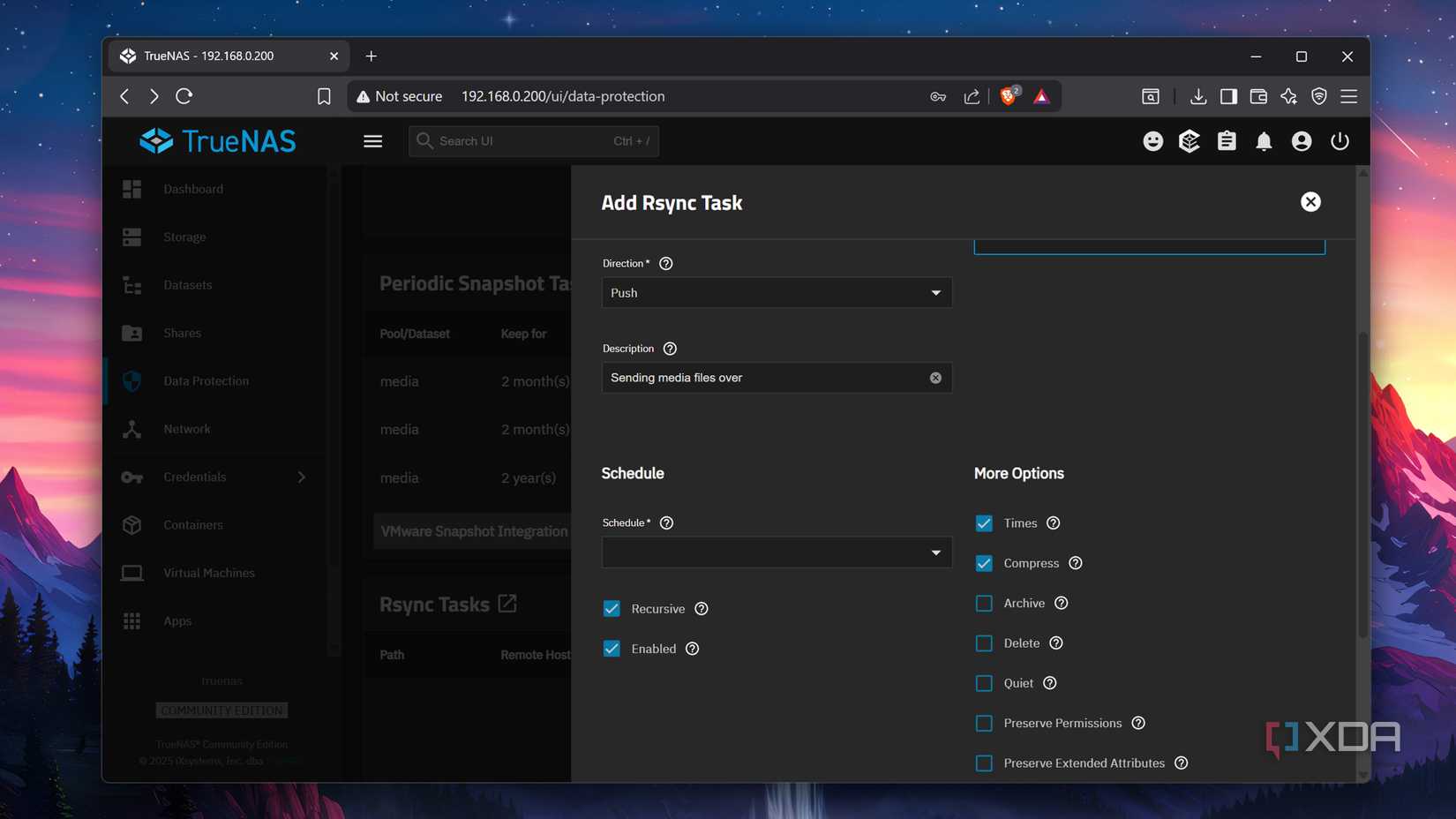The height and width of the screenshot is (819, 1456).
Task: Uncheck the Recursive checkbox
Action: [612, 609]
